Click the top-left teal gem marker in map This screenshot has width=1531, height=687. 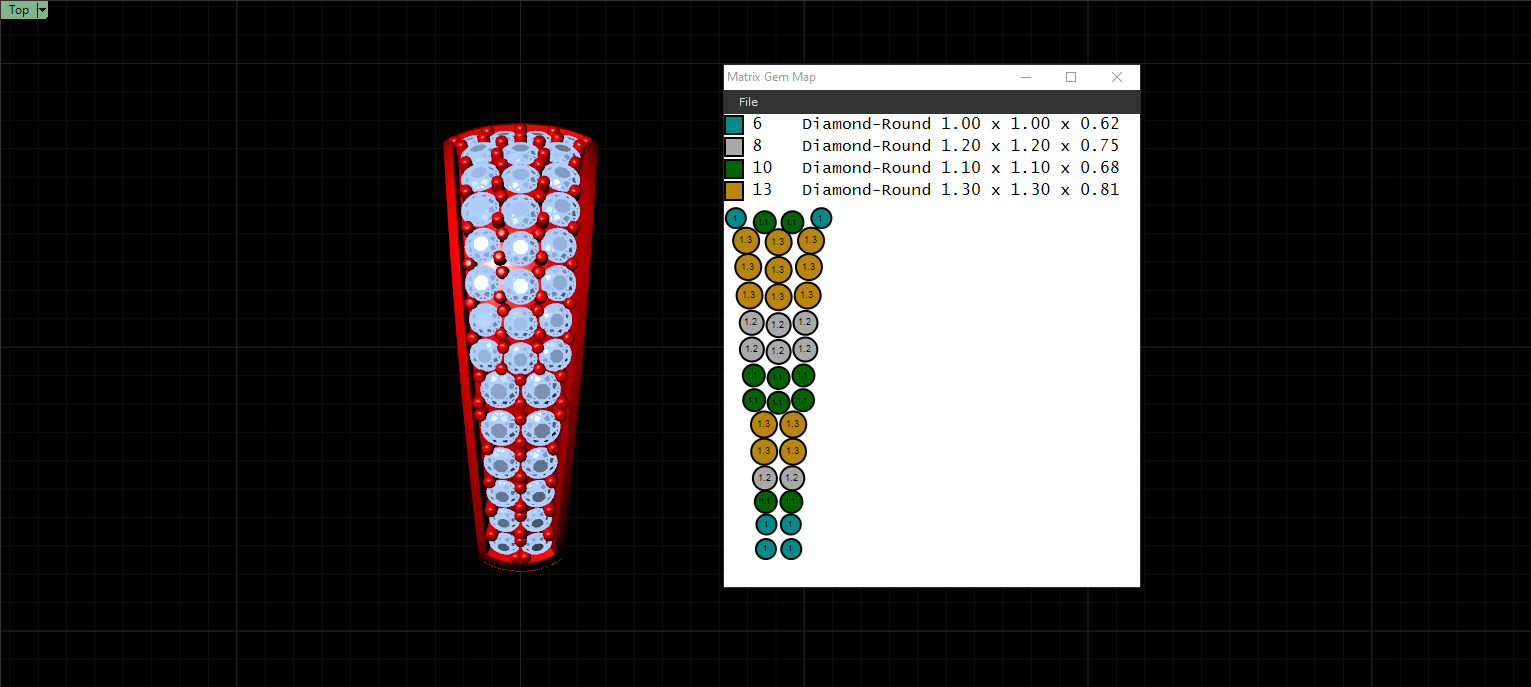(736, 218)
